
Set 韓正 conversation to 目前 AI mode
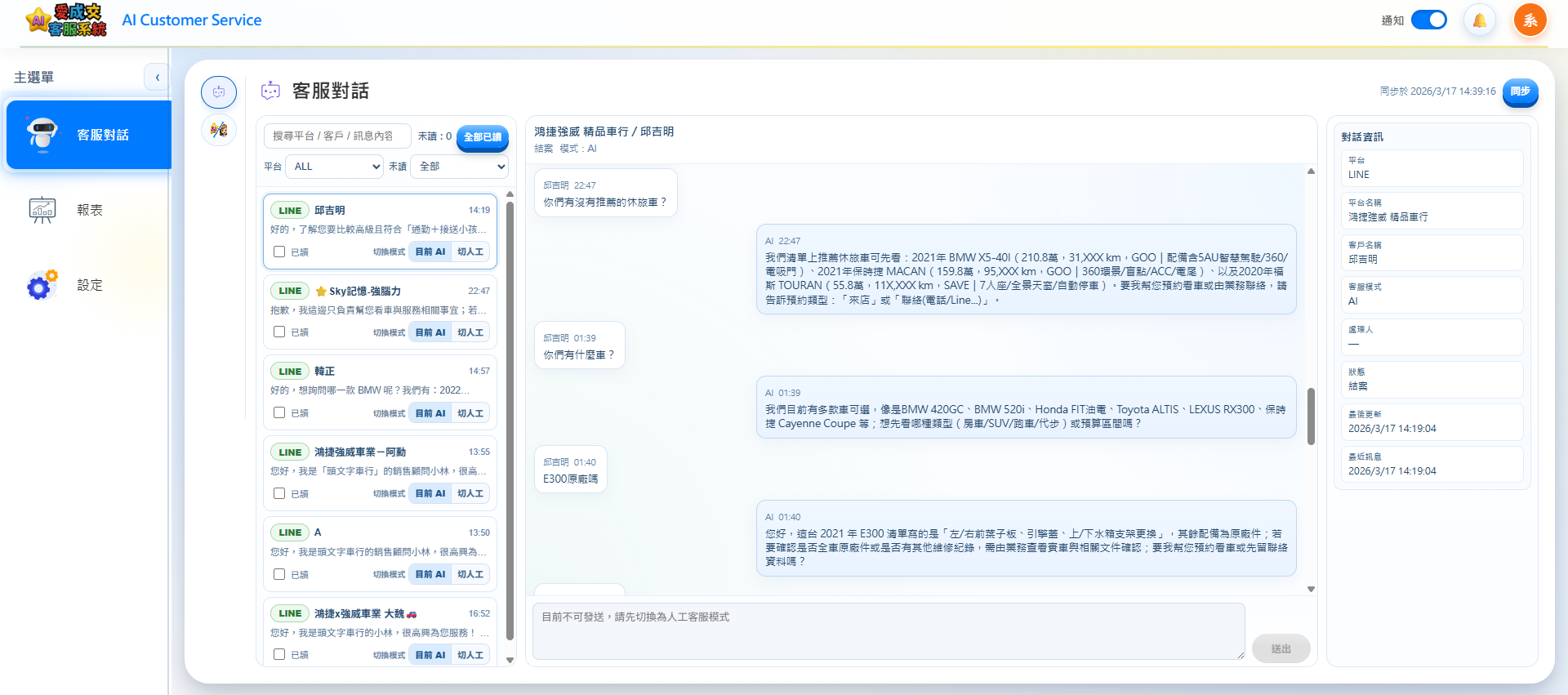[430, 413]
